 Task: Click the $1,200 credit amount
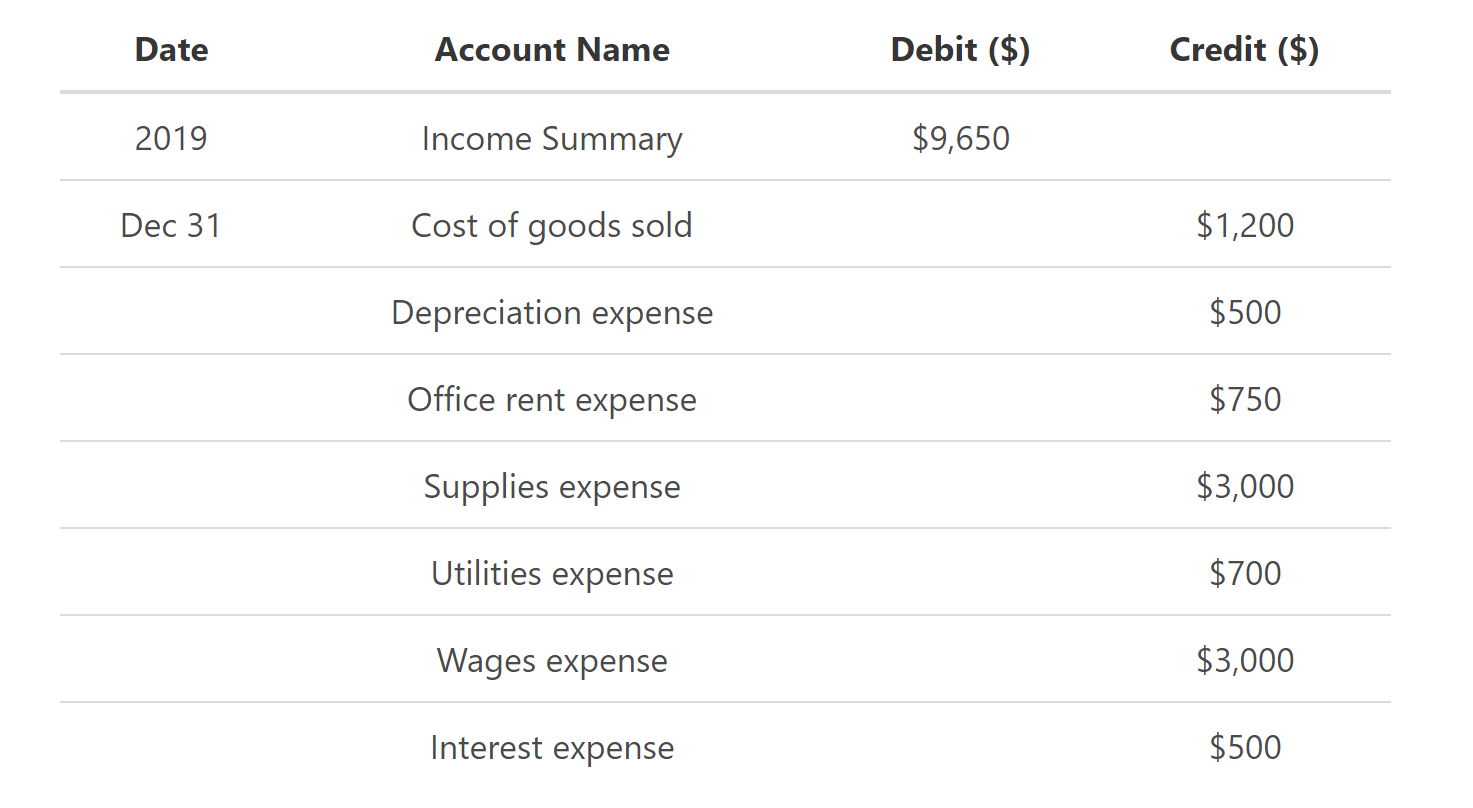(x=1244, y=225)
